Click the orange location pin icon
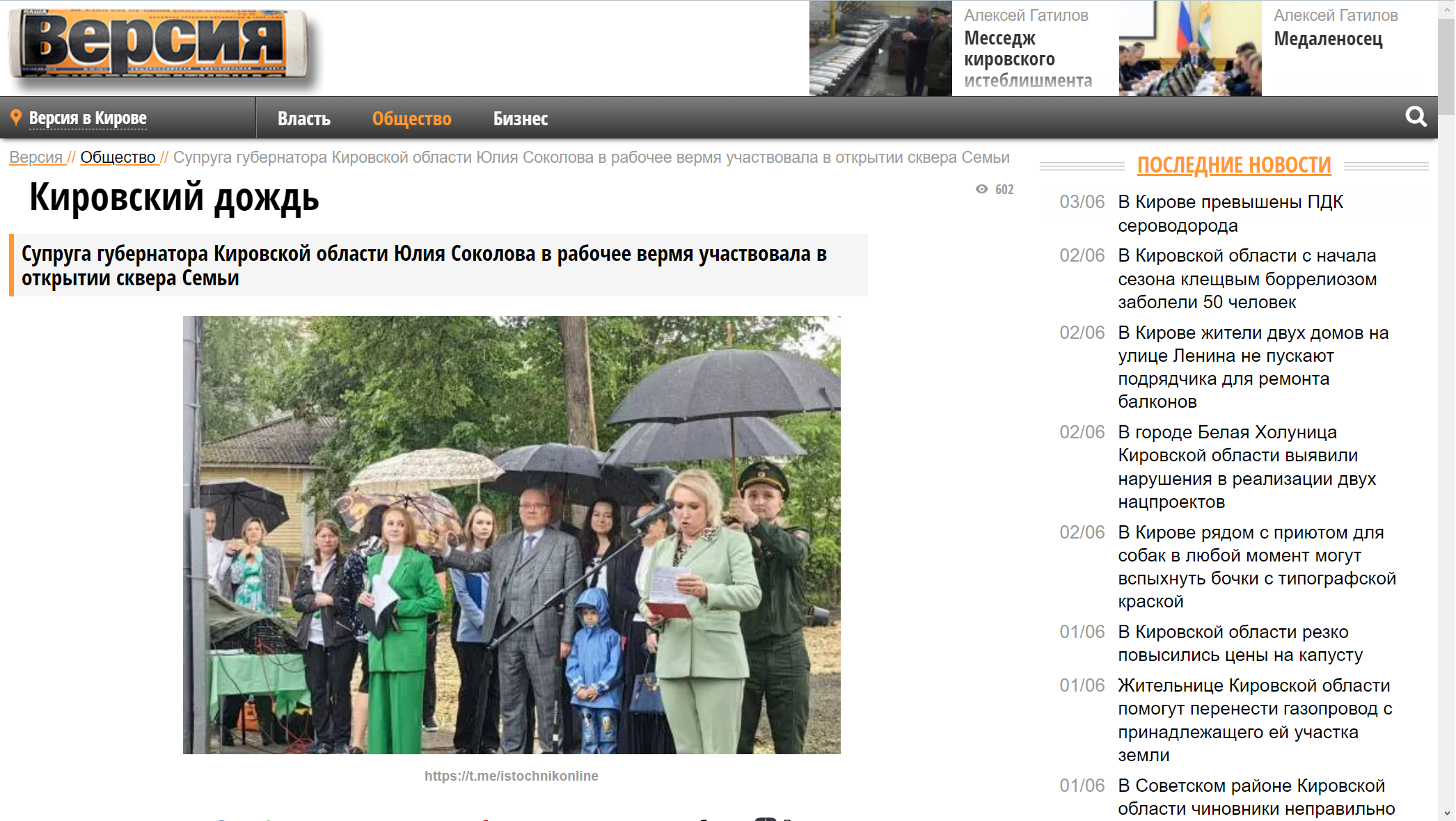The image size is (1456, 821). (16, 118)
